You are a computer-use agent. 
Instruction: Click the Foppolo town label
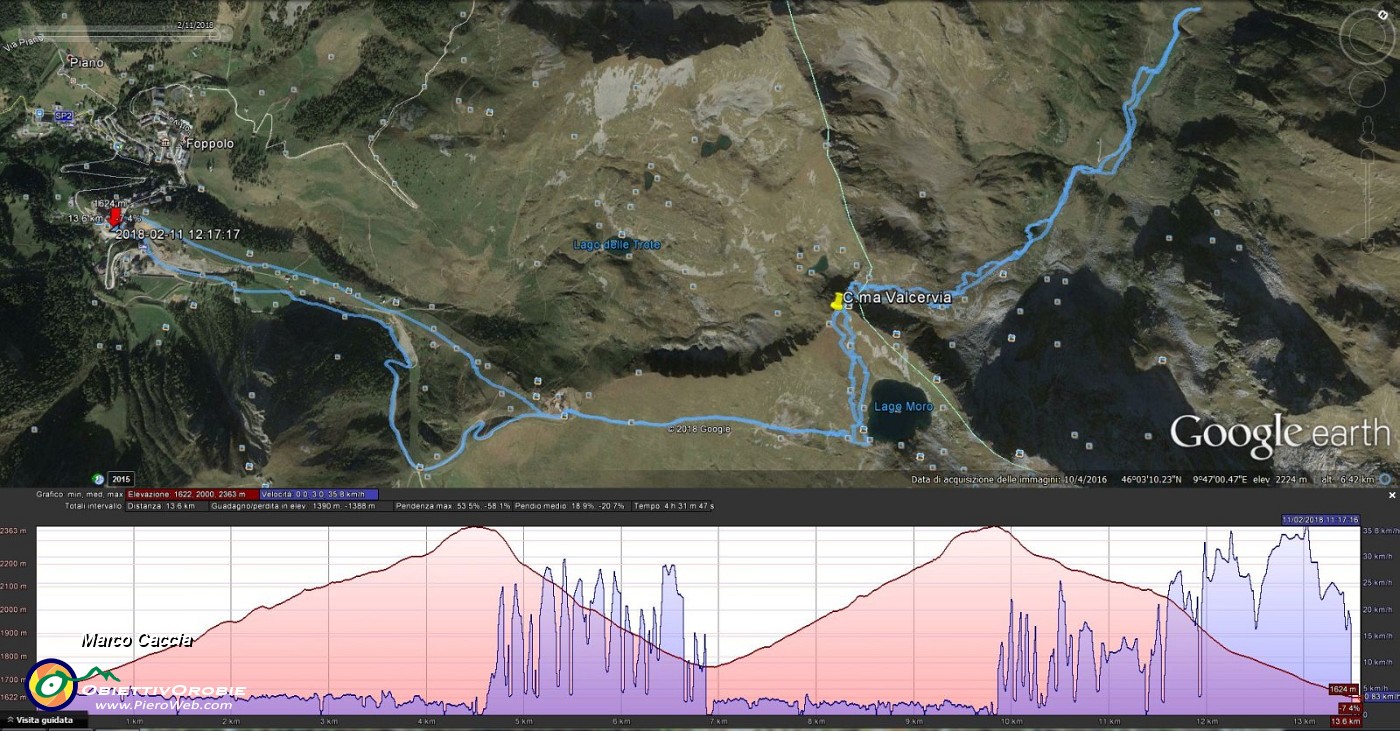[209, 143]
